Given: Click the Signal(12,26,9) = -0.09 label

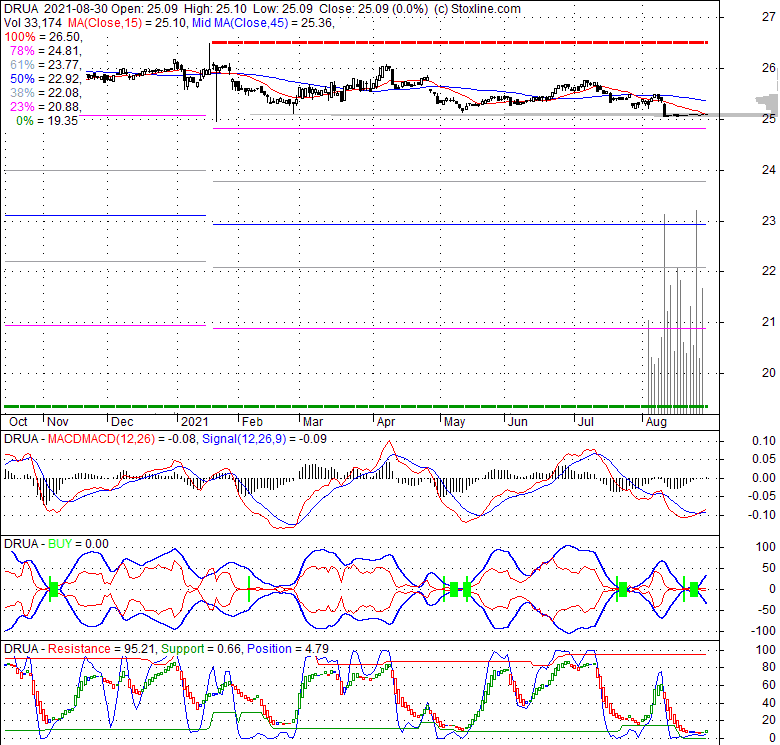Looking at the screenshot, I should point(264,439).
